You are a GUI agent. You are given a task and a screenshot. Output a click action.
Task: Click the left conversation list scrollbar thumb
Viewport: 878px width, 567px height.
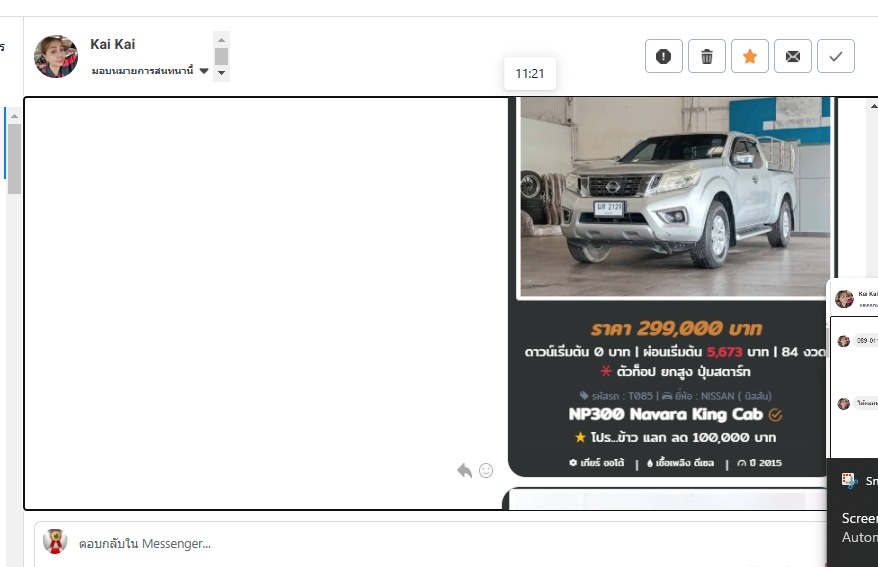tap(15, 159)
